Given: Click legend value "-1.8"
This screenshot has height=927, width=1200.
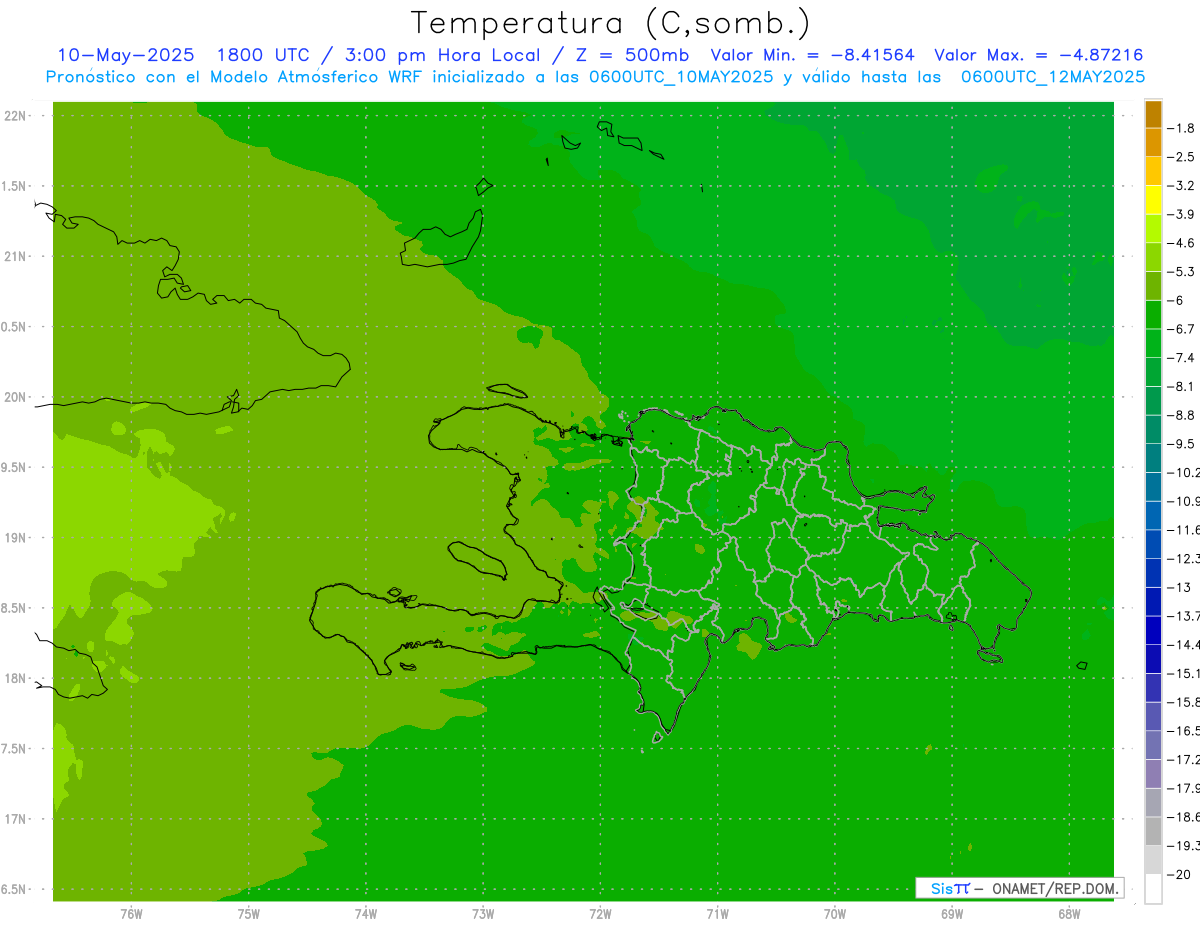Looking at the screenshot, I should [1181, 128].
